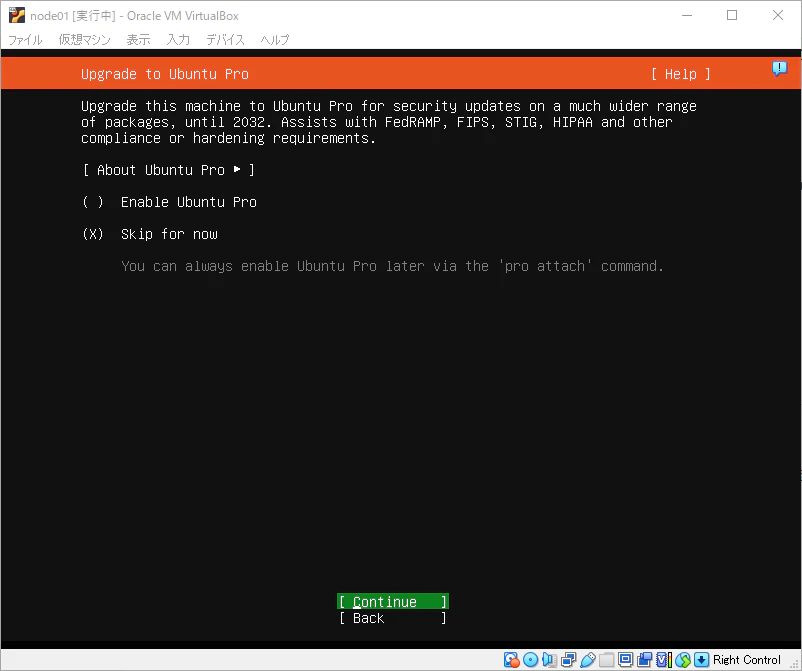Open the optical drive status icon
Image resolution: width=802 pixels, height=671 pixels.
[x=530, y=660]
